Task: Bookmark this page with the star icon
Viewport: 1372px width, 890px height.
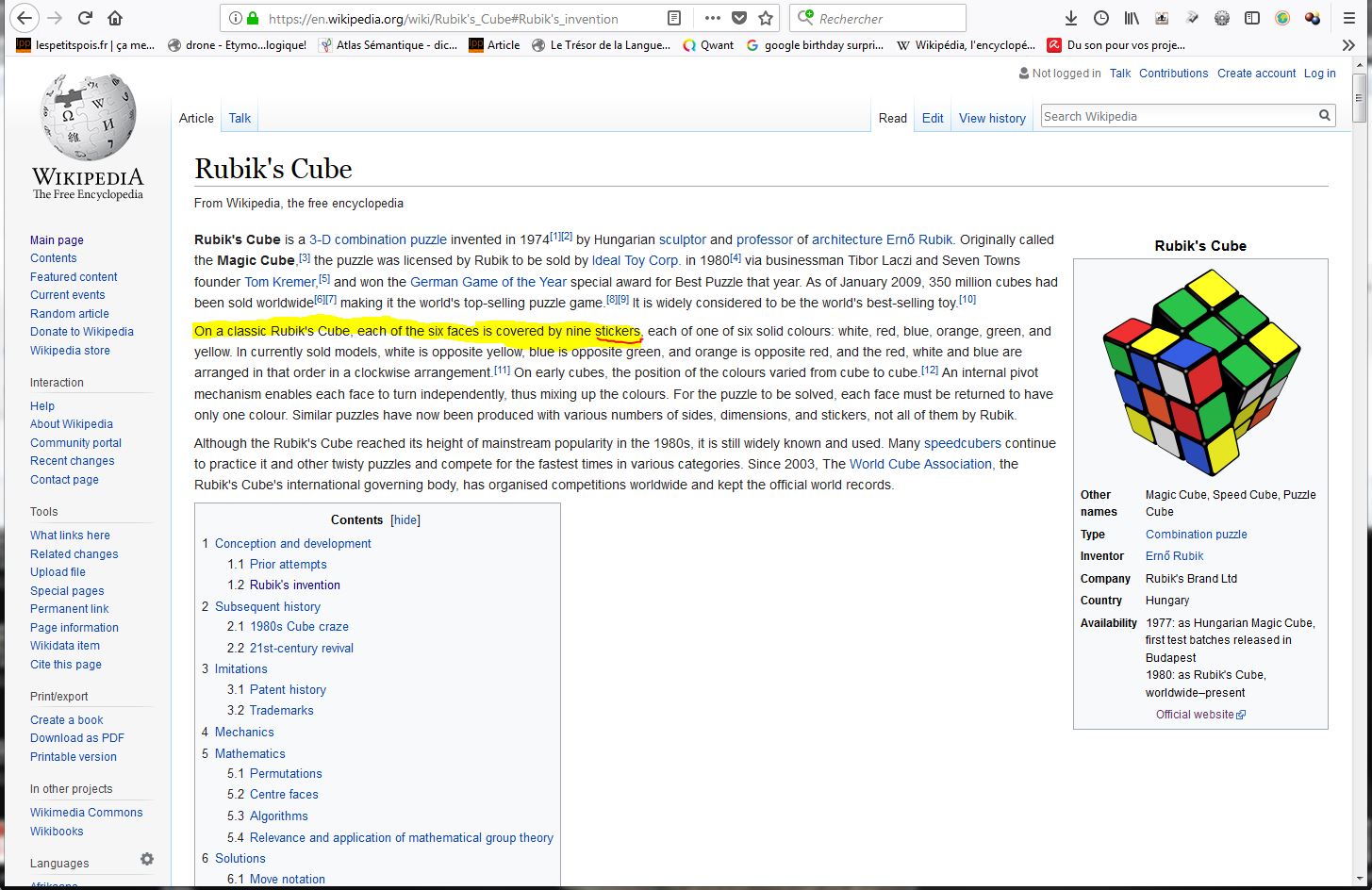Action: point(766,18)
